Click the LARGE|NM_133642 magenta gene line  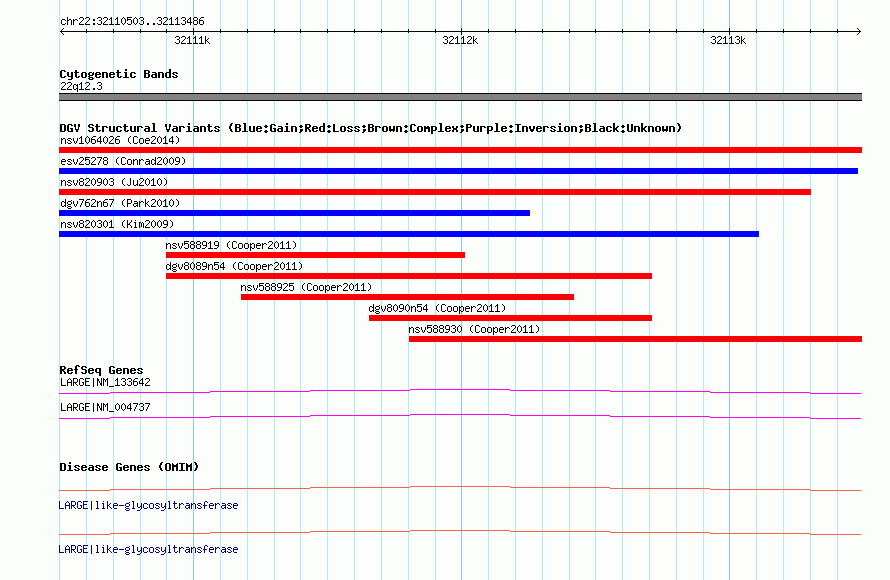pos(460,391)
